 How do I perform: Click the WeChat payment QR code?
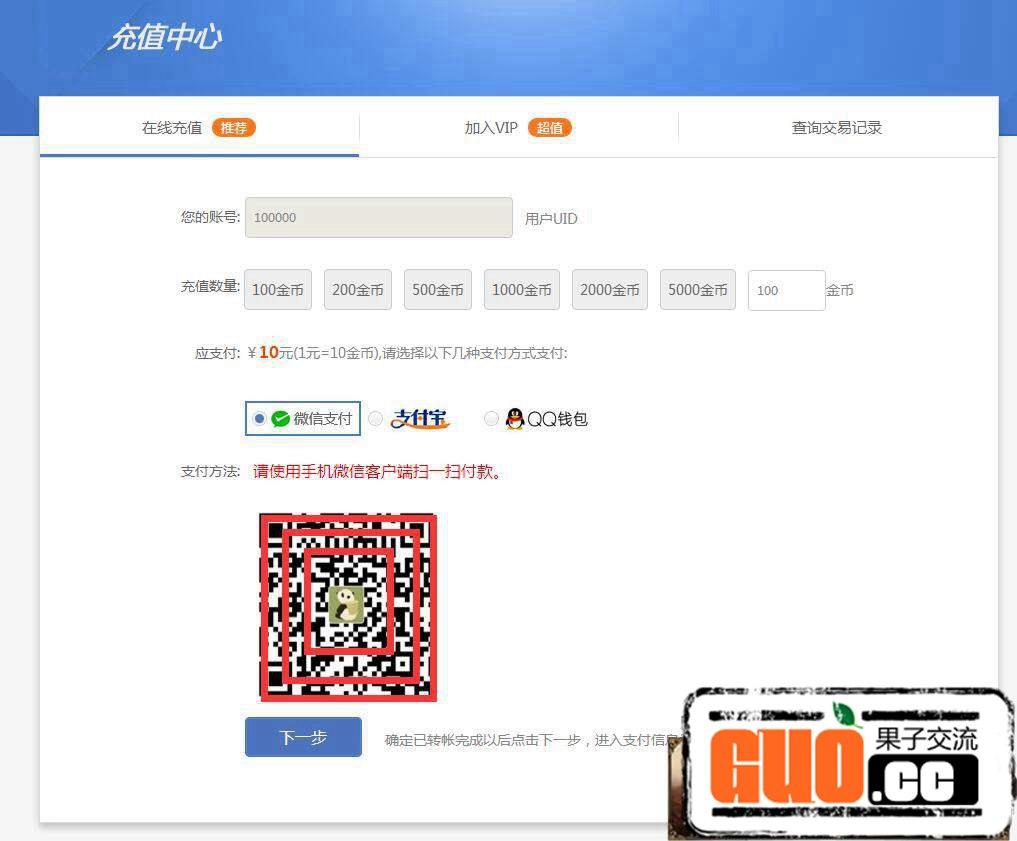[348, 608]
